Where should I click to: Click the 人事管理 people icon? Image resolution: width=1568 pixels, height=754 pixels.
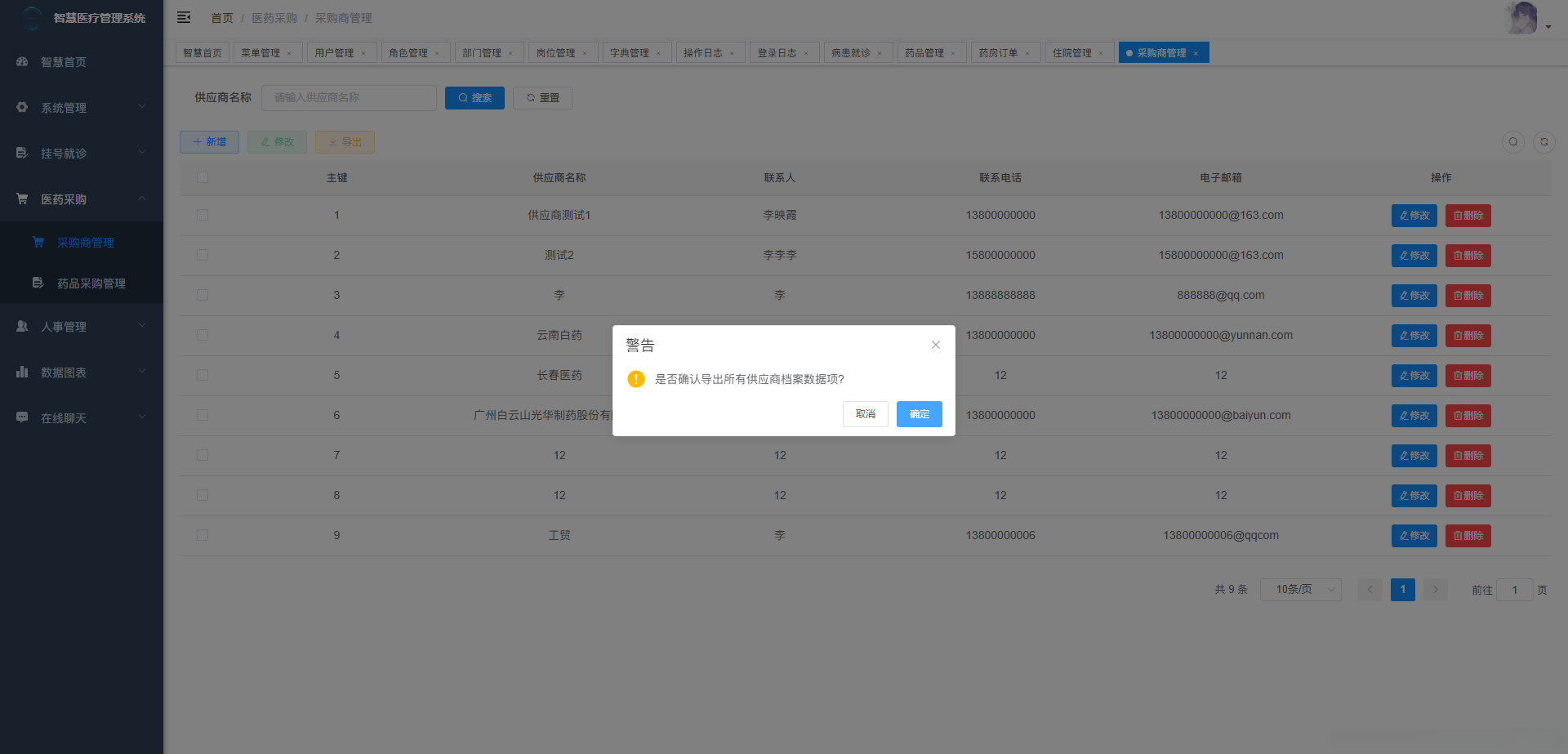(x=21, y=326)
